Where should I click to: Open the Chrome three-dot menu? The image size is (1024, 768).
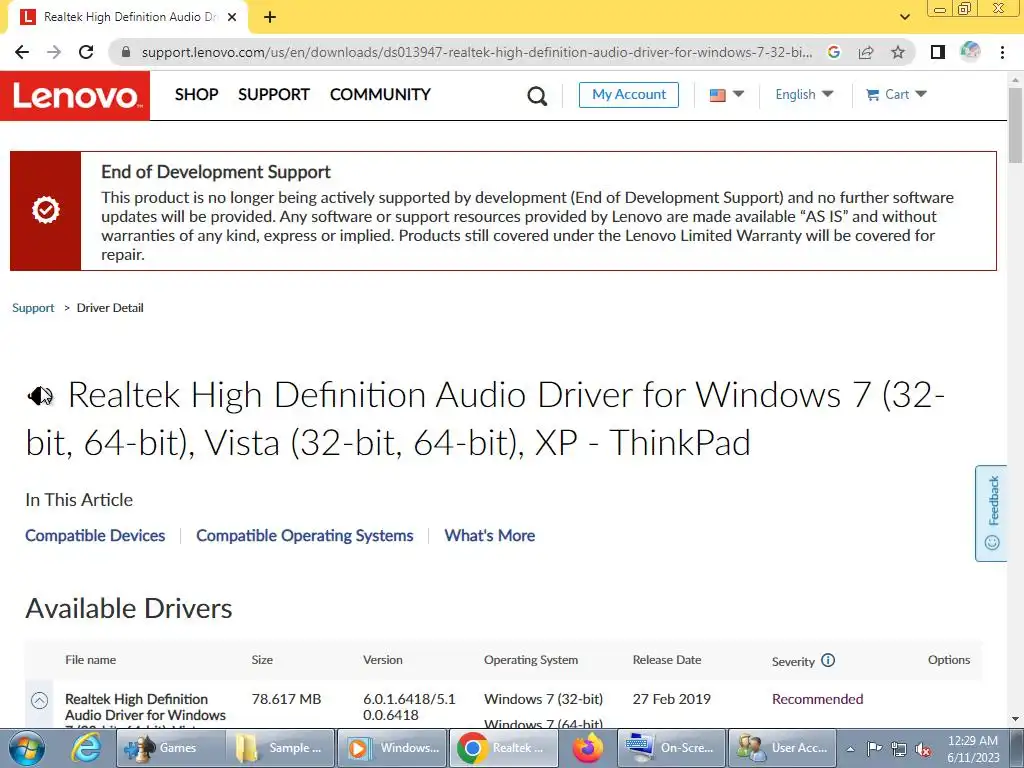click(x=1002, y=52)
